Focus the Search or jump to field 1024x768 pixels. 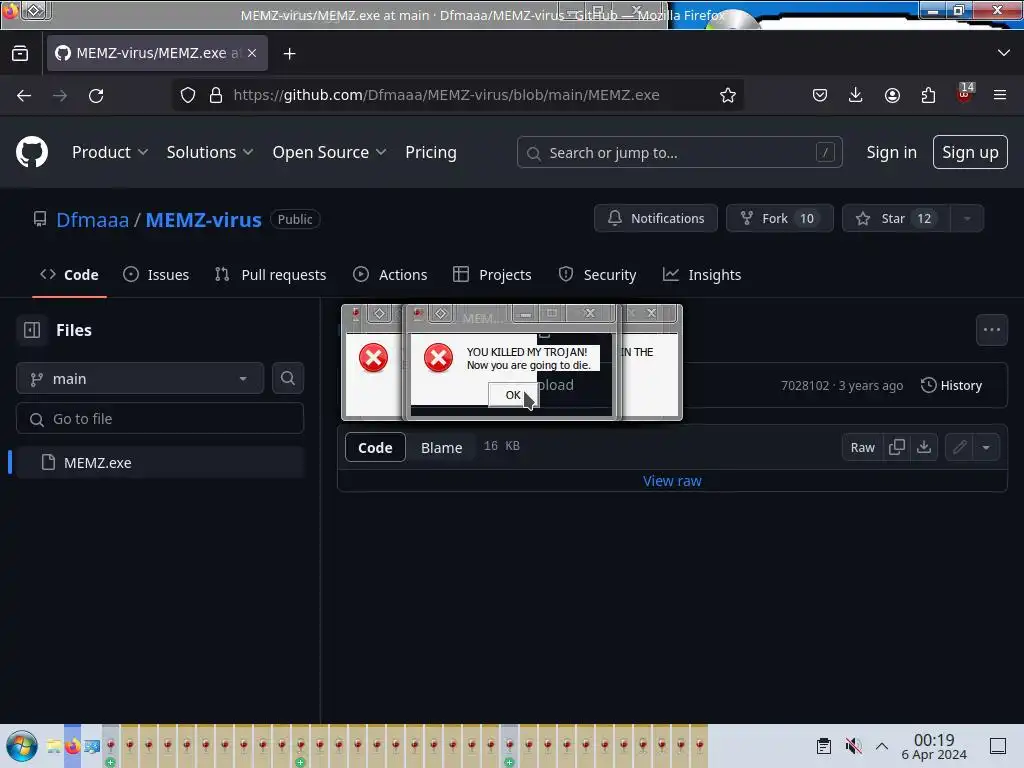[x=679, y=153]
